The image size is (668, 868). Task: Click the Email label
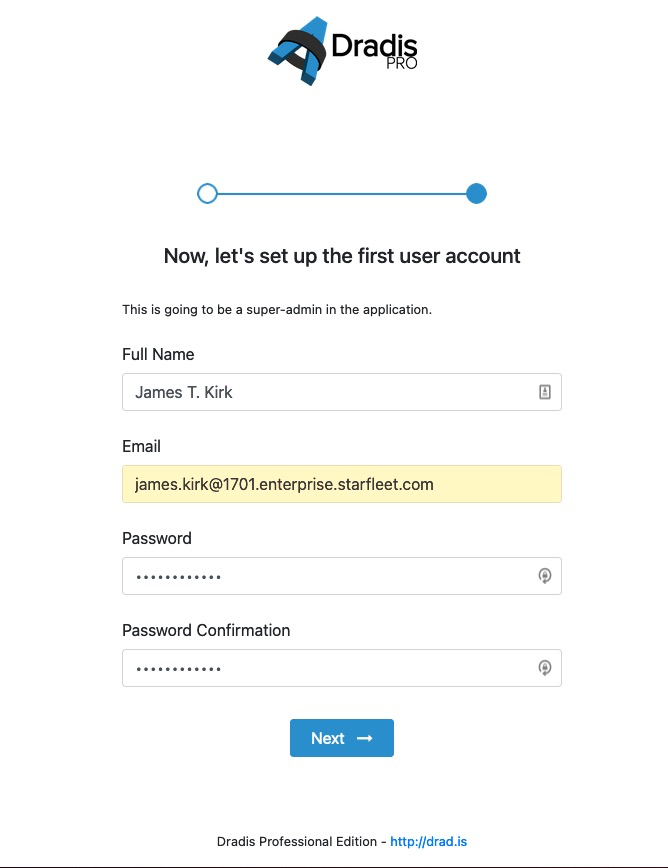click(141, 446)
